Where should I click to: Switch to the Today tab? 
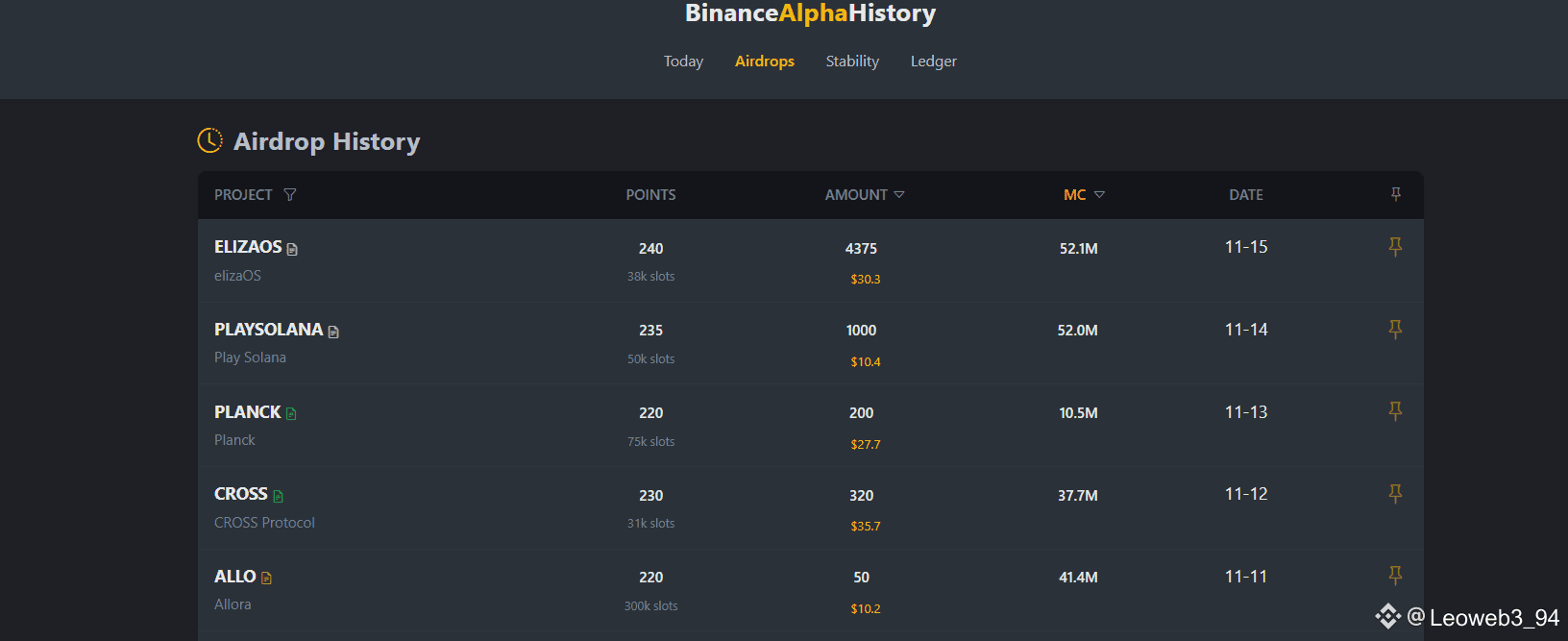[x=683, y=61]
